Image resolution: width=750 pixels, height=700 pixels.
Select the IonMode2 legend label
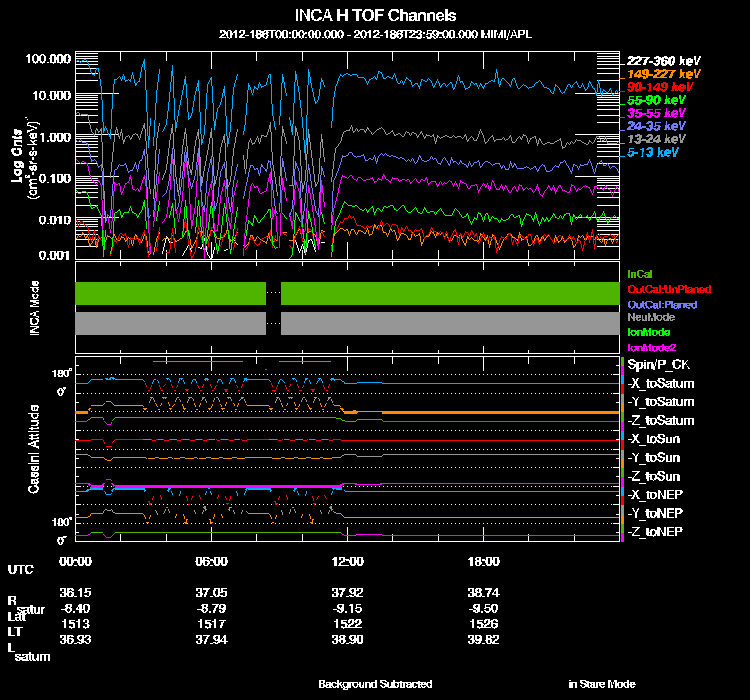(x=651, y=345)
